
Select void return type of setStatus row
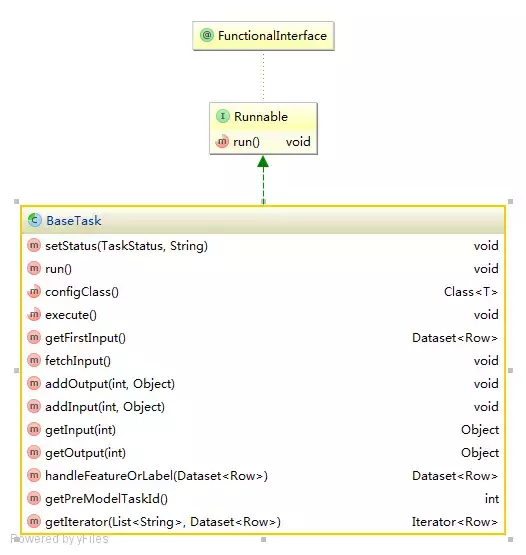(486, 246)
